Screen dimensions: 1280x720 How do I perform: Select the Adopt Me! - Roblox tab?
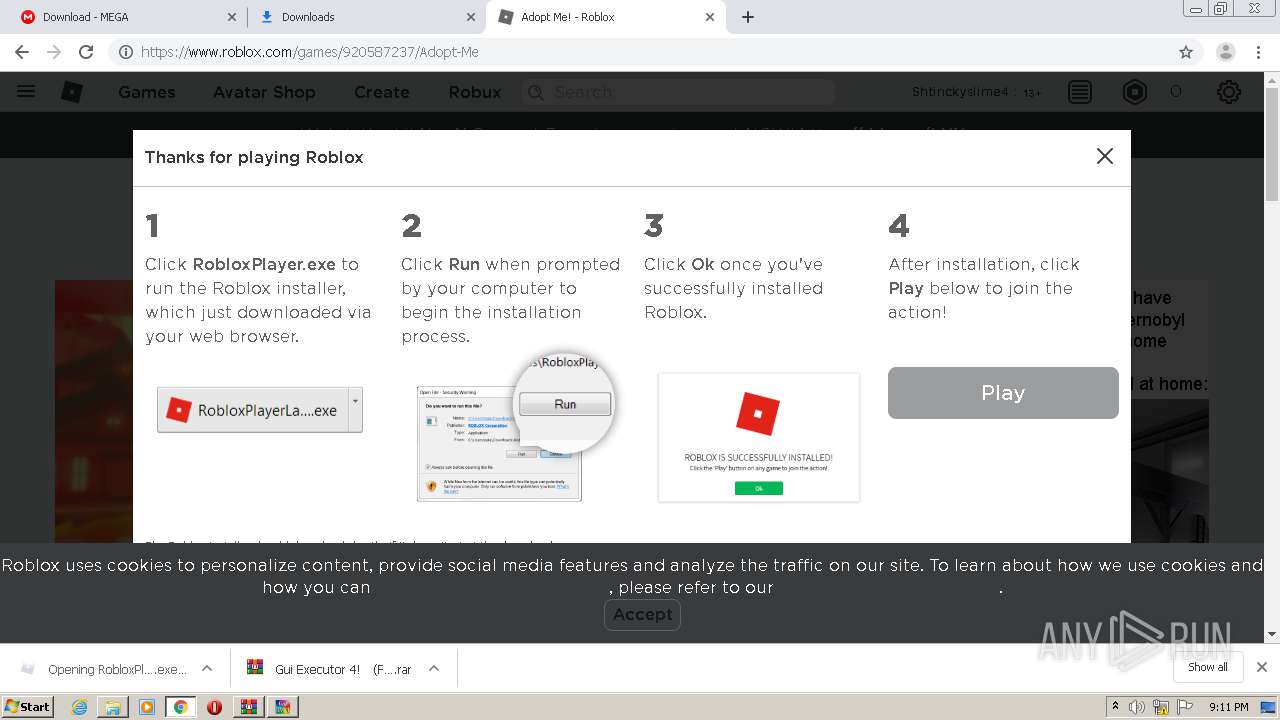coord(605,17)
